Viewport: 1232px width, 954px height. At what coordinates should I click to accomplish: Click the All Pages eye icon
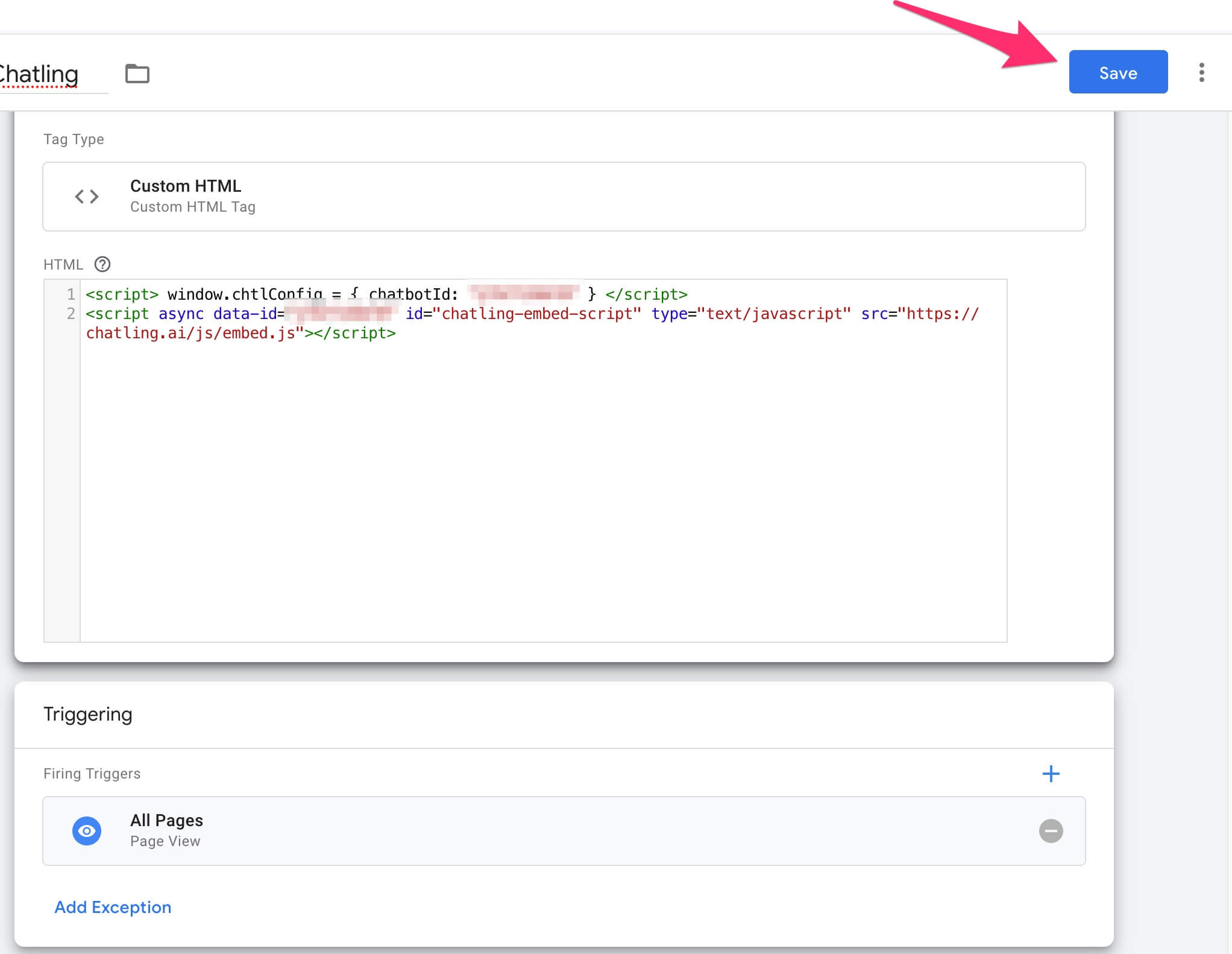pos(87,831)
